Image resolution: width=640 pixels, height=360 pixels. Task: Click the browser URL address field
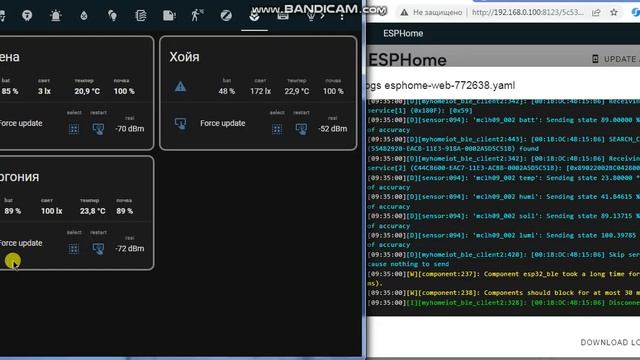pos(528,12)
